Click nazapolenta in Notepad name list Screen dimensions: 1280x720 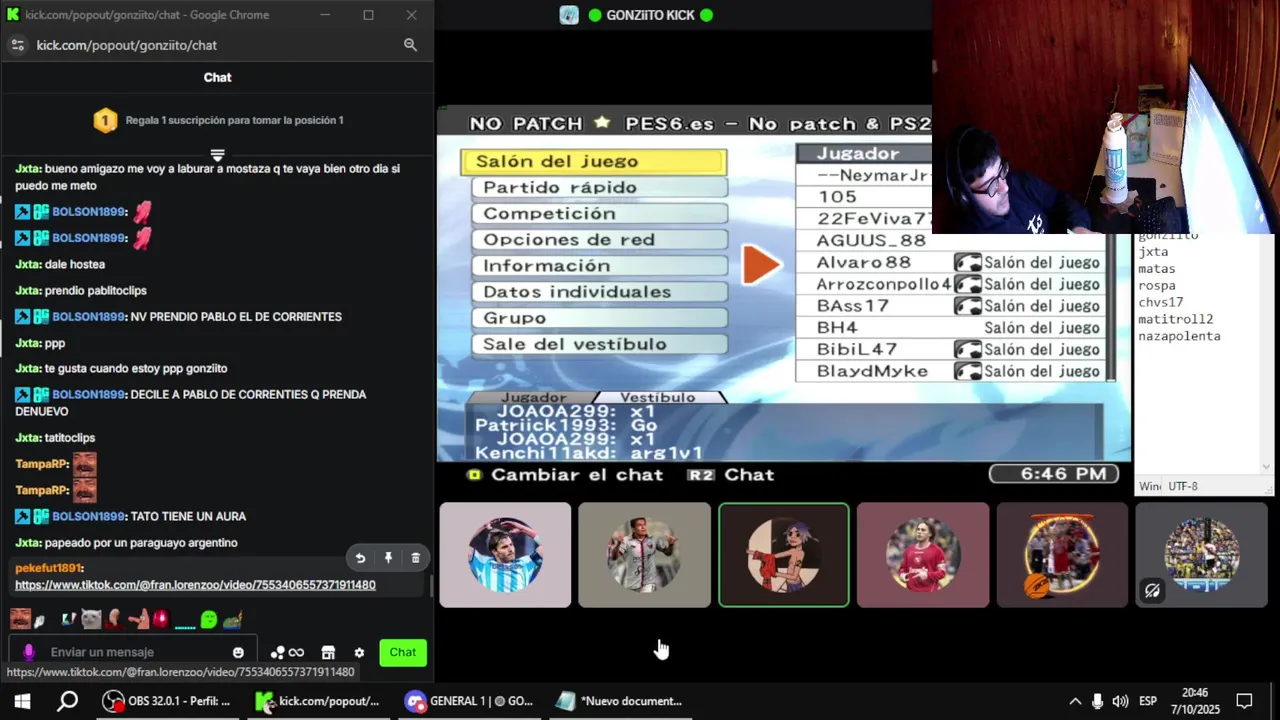(x=1179, y=336)
